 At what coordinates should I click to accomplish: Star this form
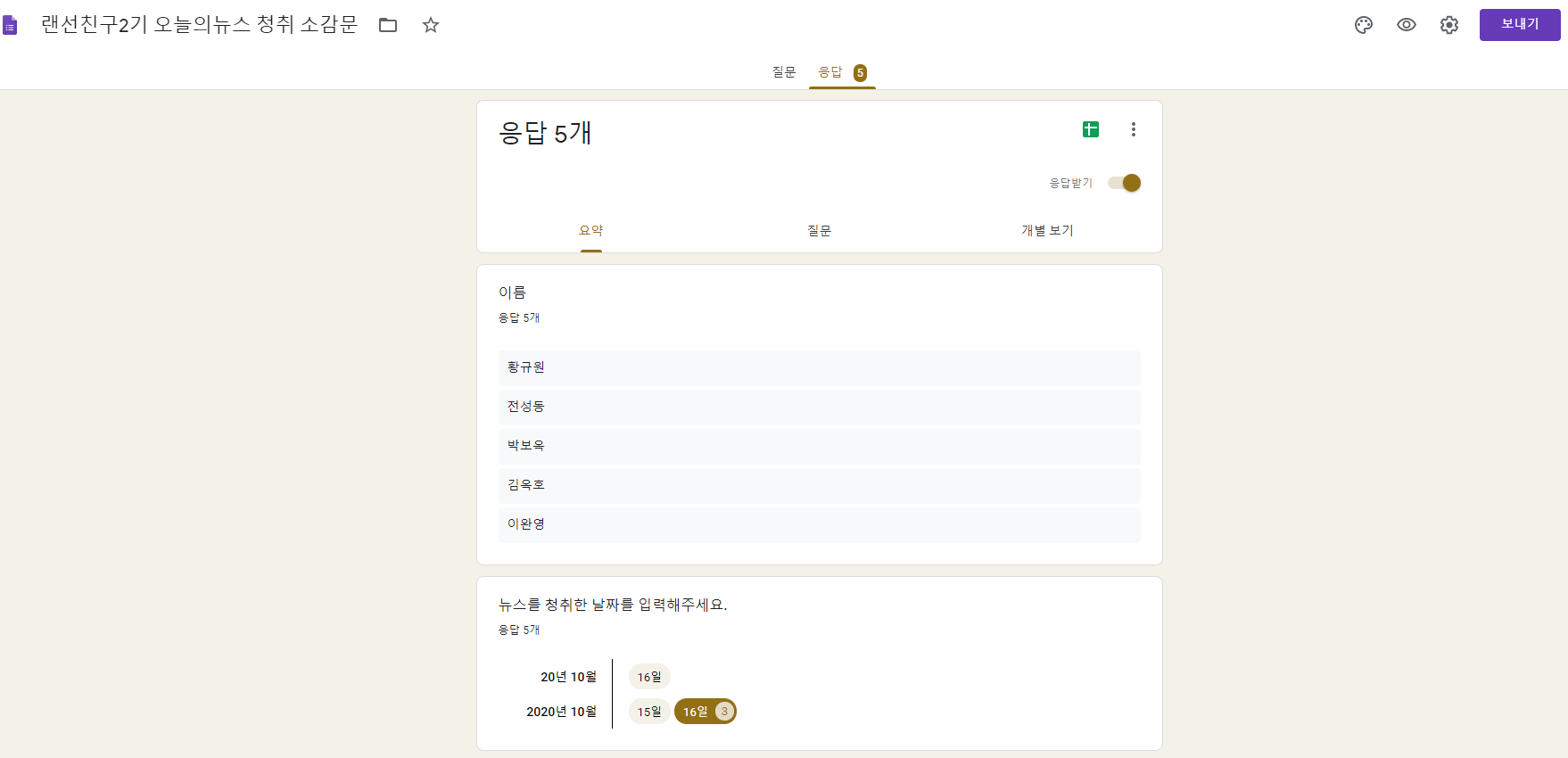pyautogui.click(x=431, y=25)
